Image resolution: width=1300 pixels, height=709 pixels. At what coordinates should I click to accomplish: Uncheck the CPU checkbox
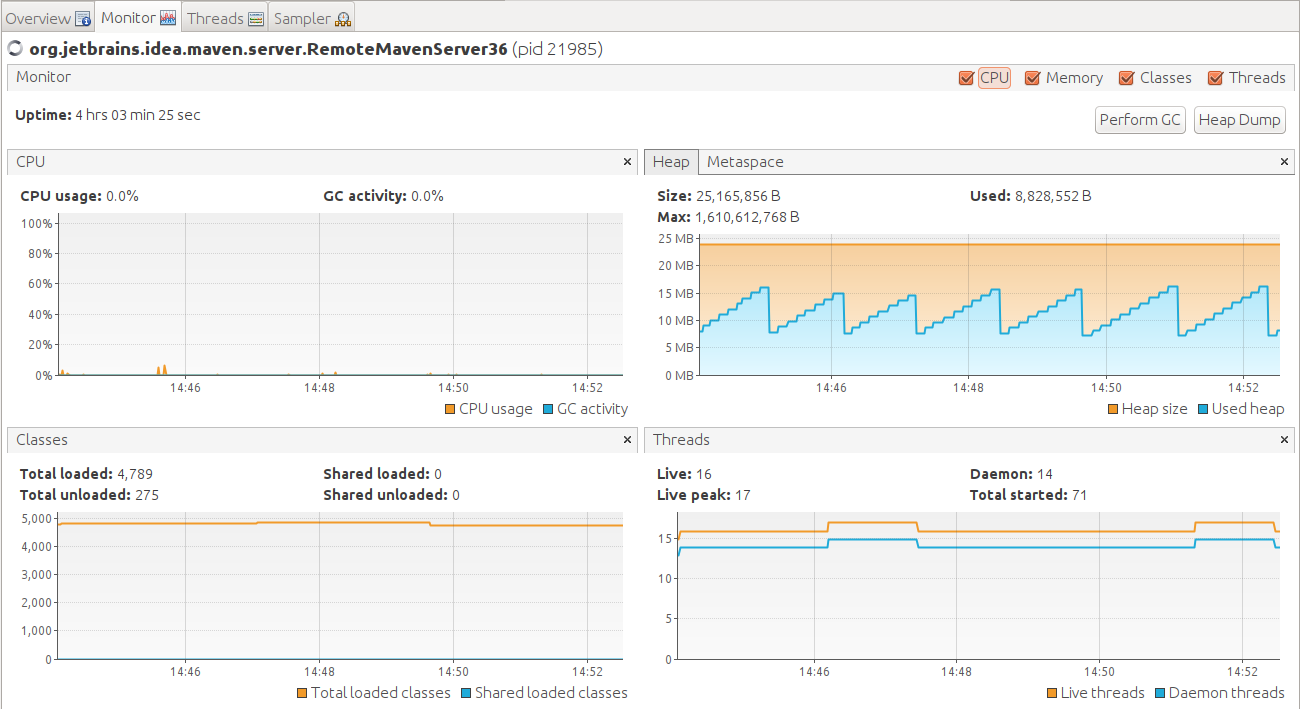coord(966,78)
